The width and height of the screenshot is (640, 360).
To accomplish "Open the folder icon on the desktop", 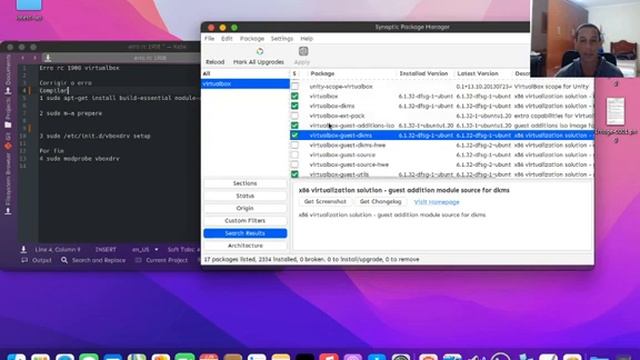I will coord(29,5).
